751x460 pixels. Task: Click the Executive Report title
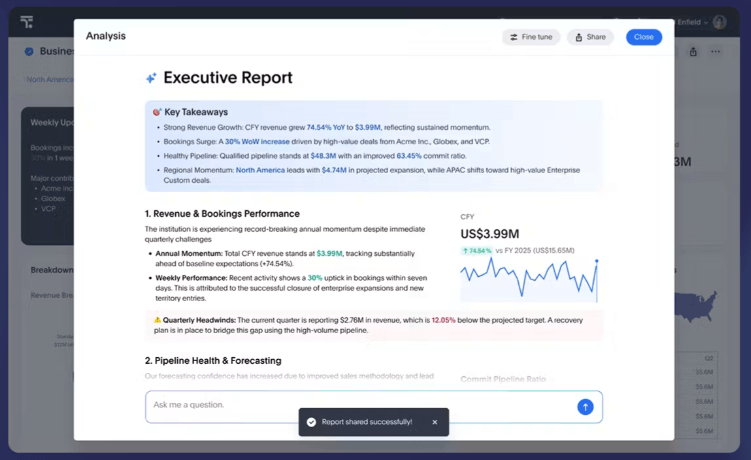228,78
